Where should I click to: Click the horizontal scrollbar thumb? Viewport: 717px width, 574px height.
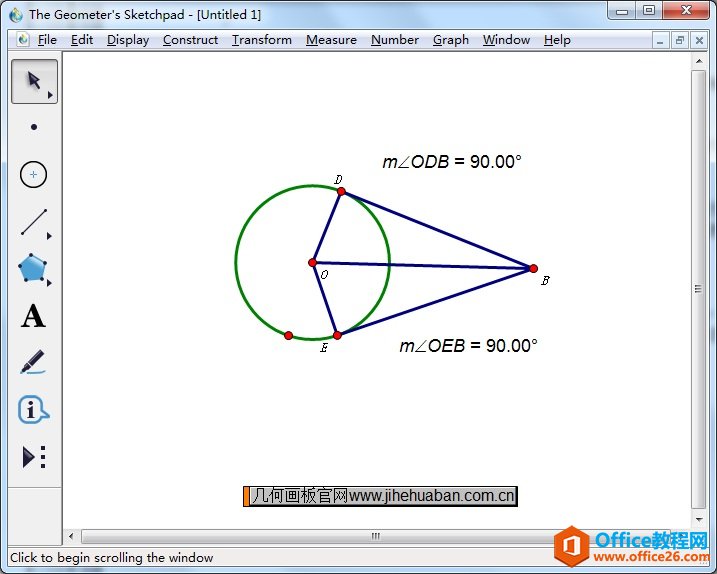(375, 536)
